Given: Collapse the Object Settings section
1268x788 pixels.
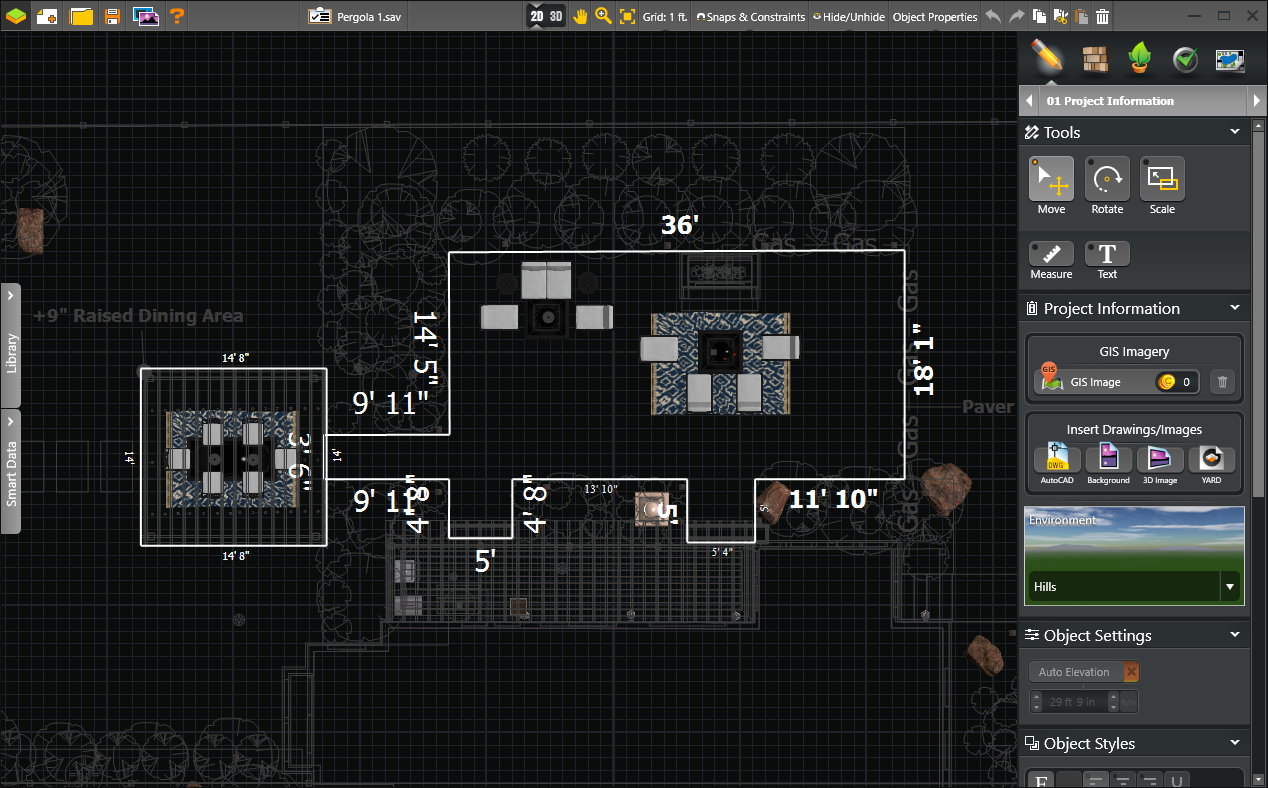Looking at the screenshot, I should (1234, 635).
